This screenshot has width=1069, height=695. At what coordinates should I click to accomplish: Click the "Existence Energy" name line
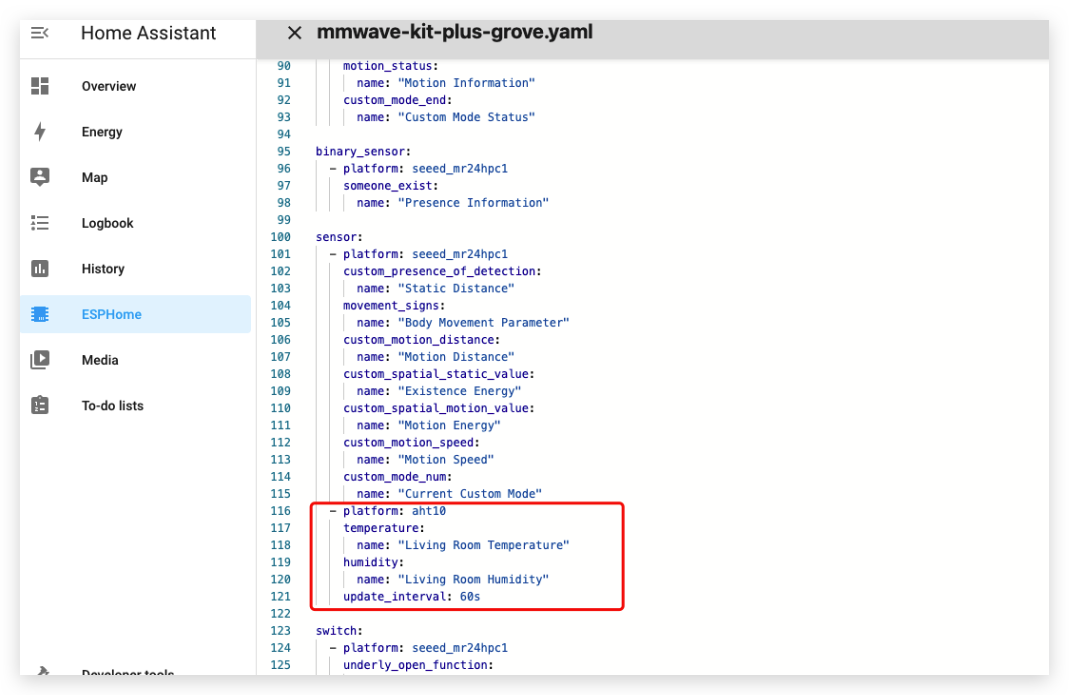[x=439, y=391]
